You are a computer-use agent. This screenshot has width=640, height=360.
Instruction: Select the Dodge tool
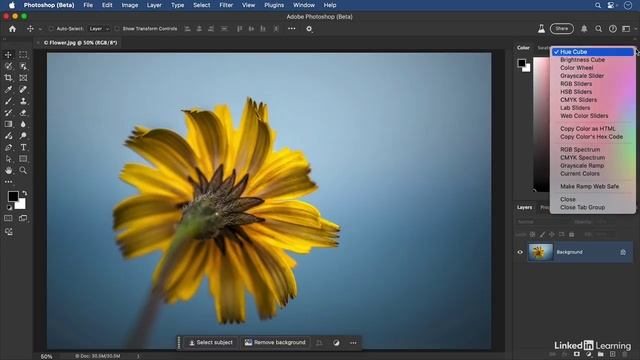pos(23,136)
